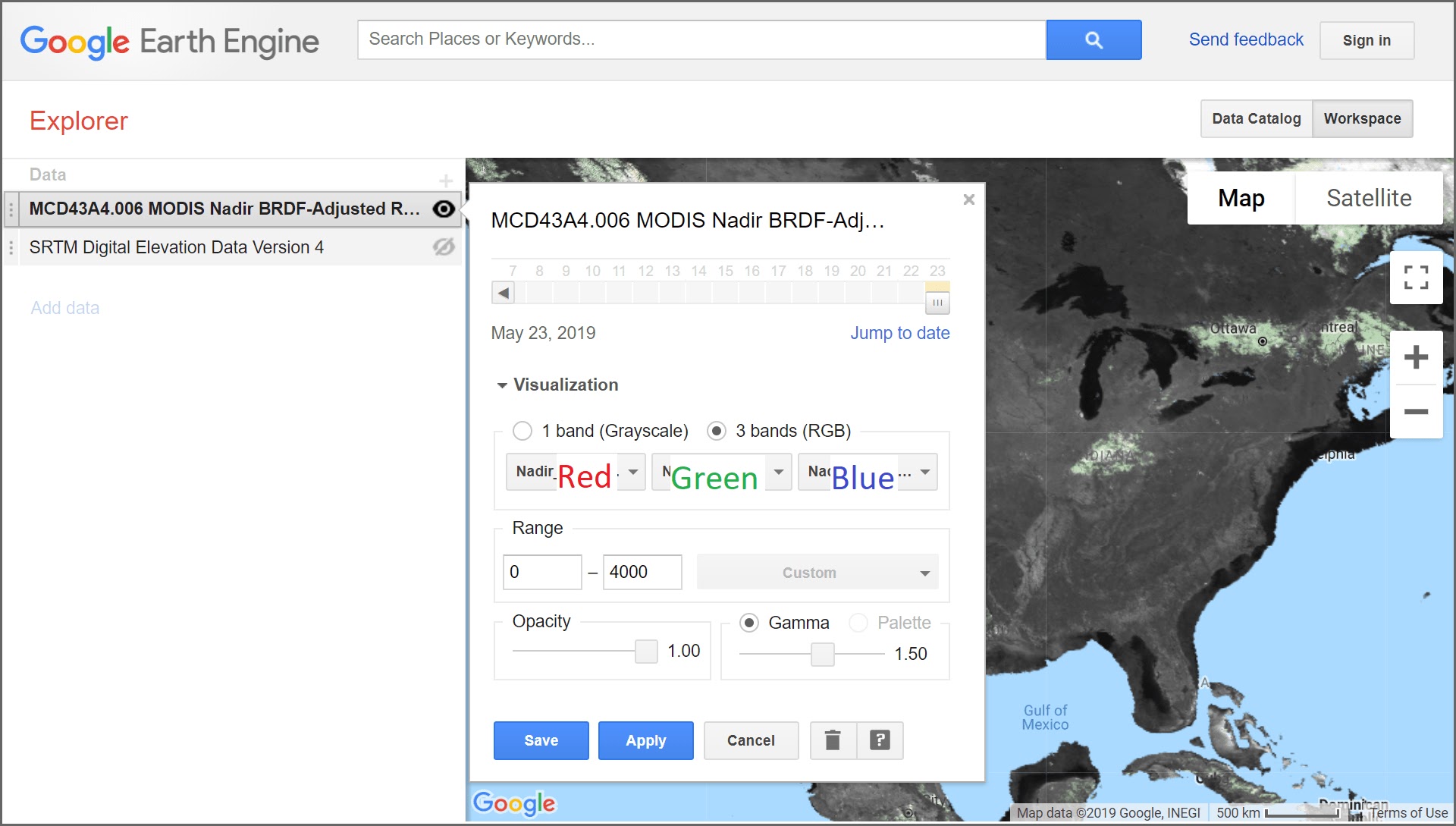Screen dimensions: 1456x826
Task: Click the range maximum 4000 field
Action: [642, 572]
